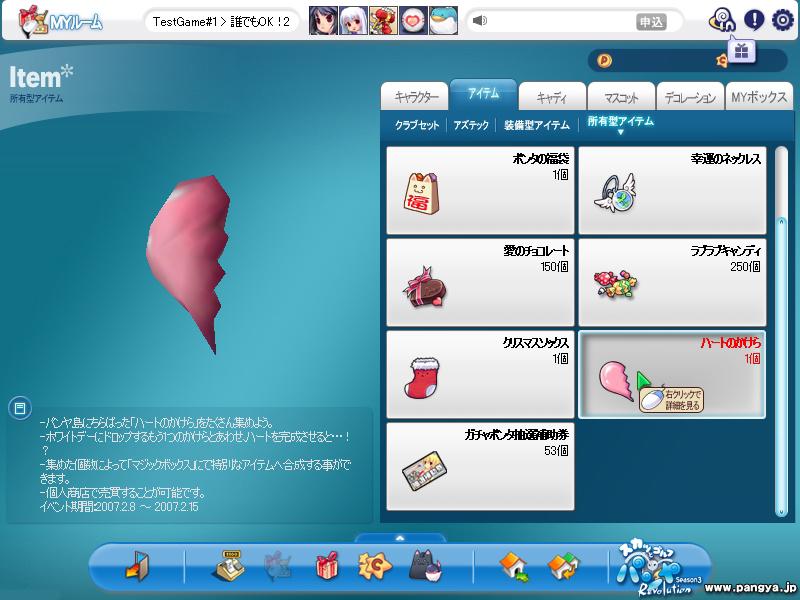Click the 150個 quantity of 愛のチョコレート
The width and height of the screenshot is (800, 600).
pyautogui.click(x=555, y=267)
